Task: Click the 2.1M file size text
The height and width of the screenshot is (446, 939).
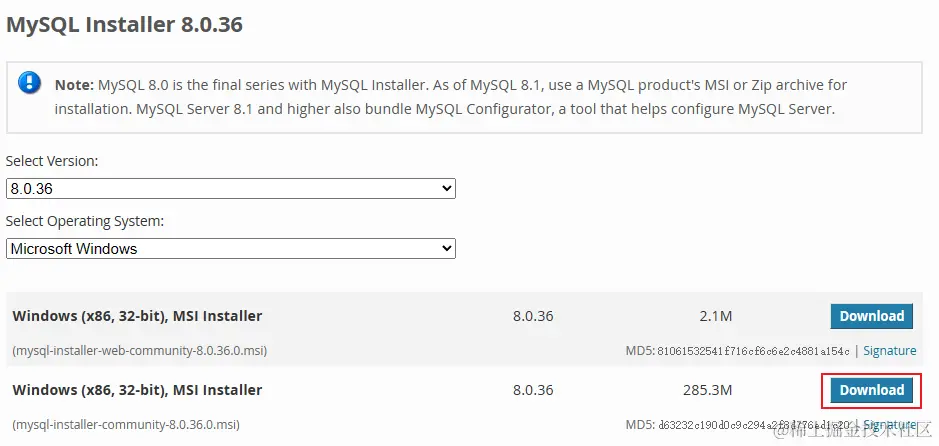Action: point(716,316)
